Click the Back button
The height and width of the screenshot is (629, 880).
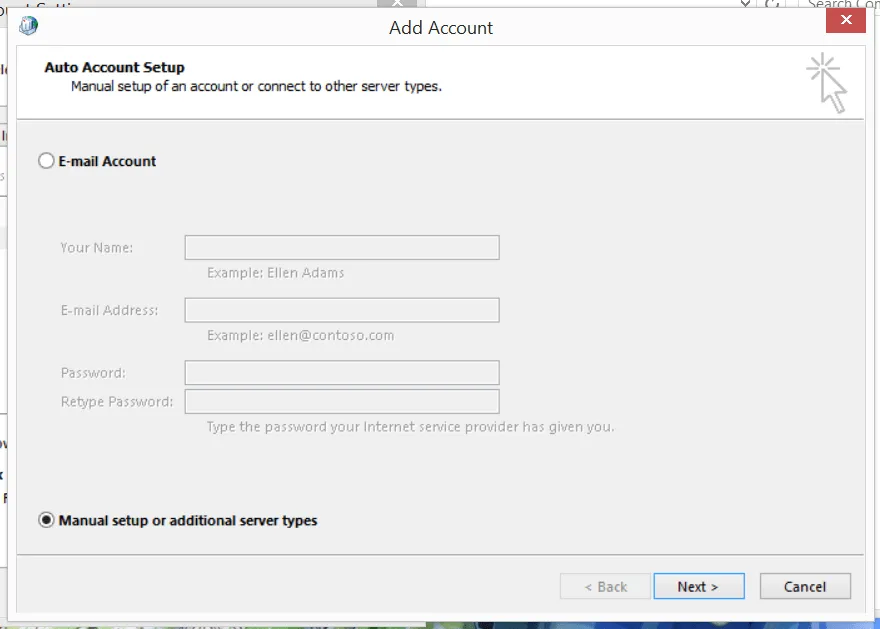(604, 587)
